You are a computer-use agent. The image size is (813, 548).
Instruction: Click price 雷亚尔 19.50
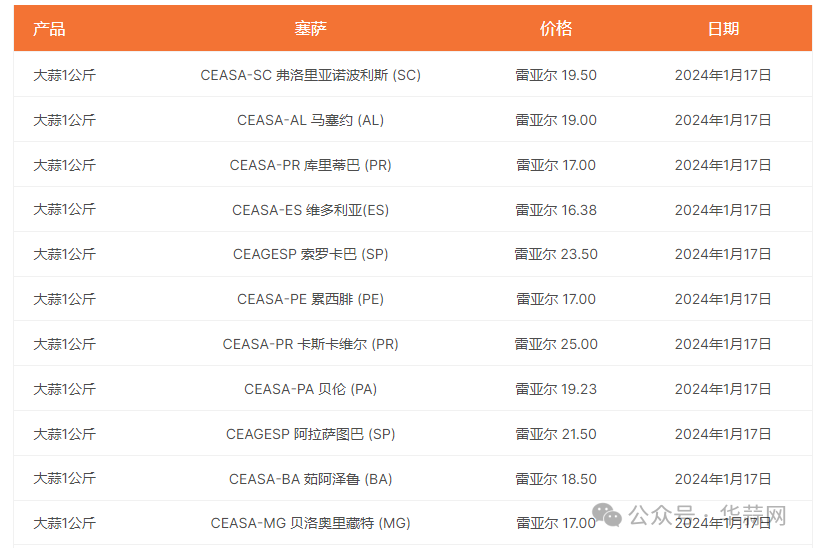(556, 75)
